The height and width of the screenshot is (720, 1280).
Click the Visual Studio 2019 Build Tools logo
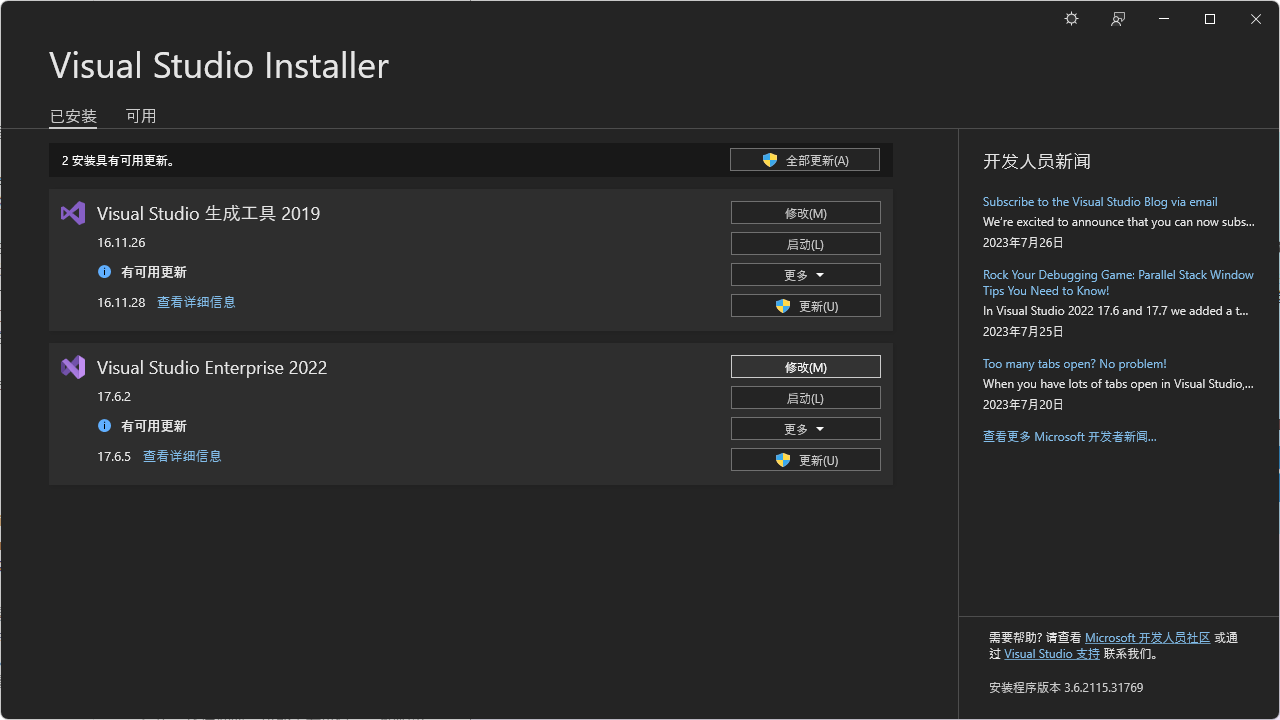pos(73,213)
